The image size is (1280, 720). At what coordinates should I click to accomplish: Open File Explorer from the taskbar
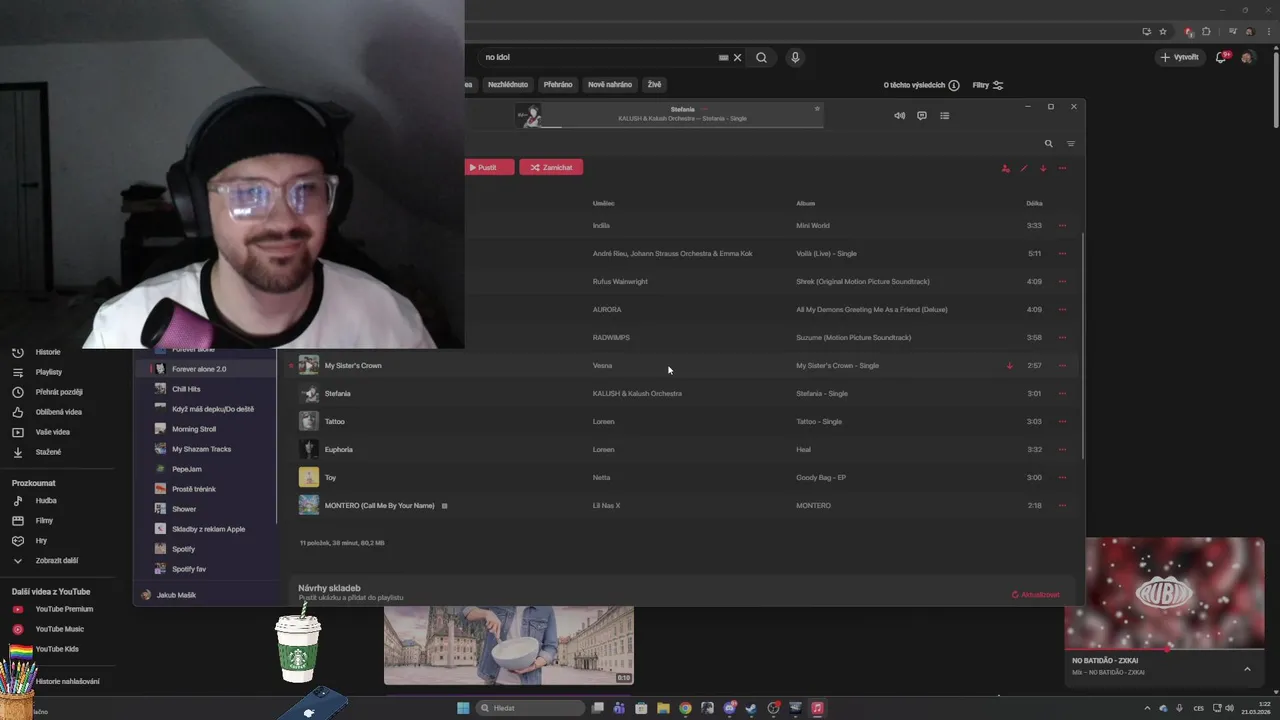663,708
